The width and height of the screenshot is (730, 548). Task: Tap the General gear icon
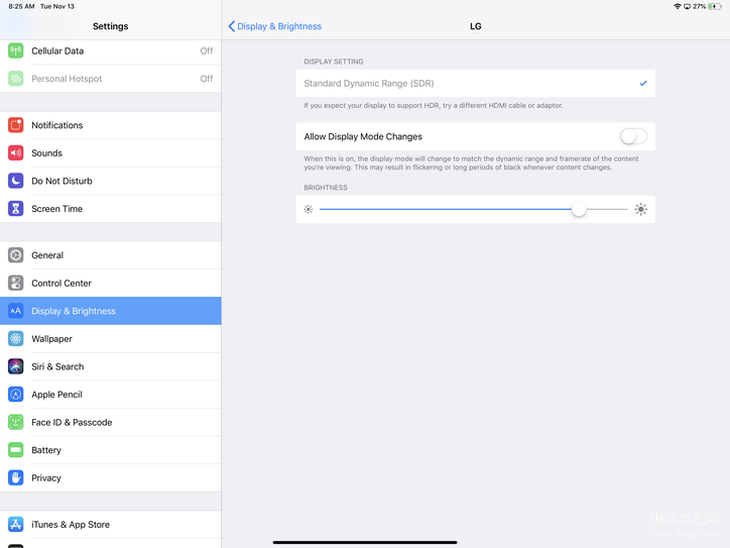pos(16,255)
